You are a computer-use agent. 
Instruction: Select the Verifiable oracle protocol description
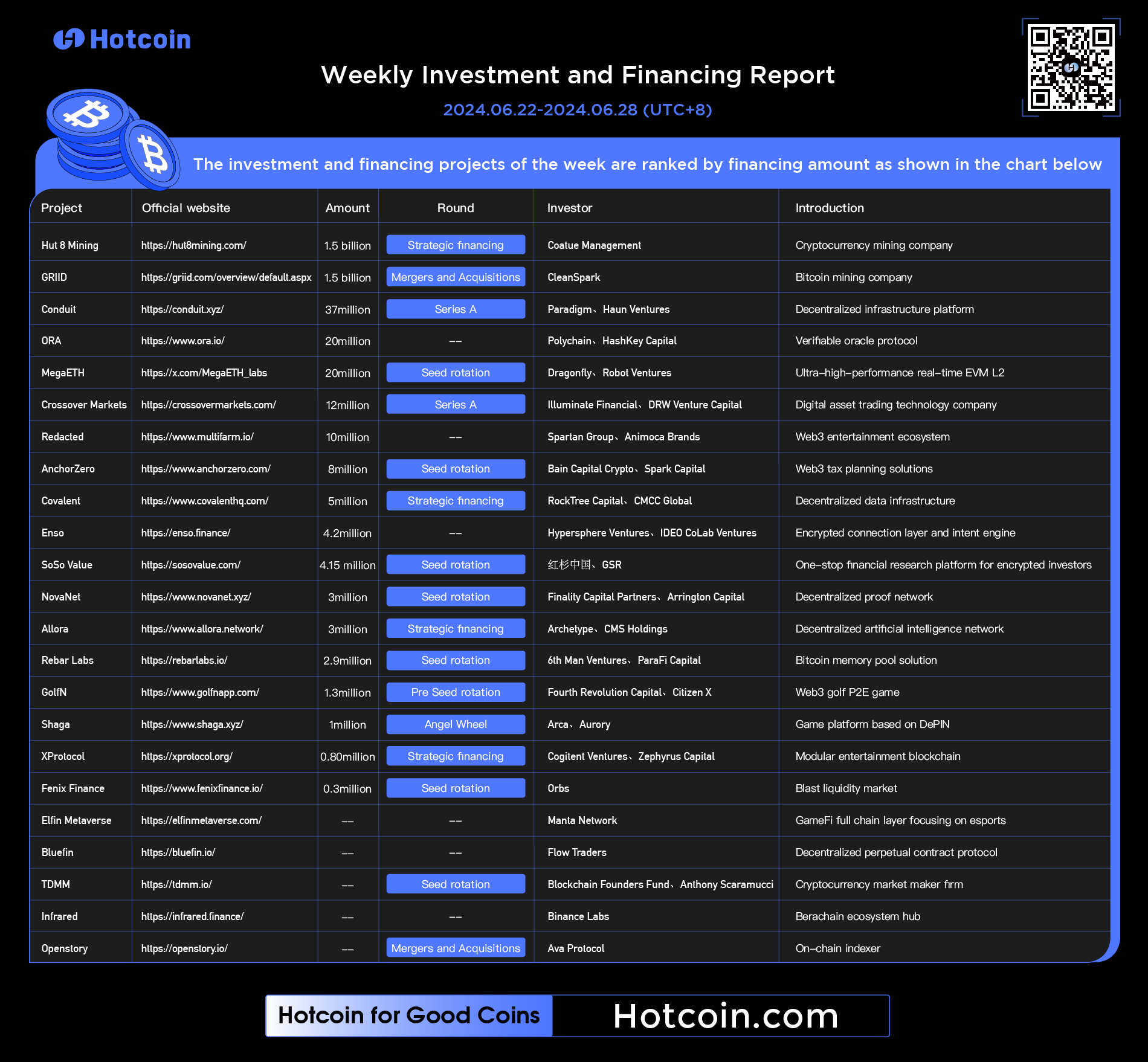pyautogui.click(x=856, y=341)
